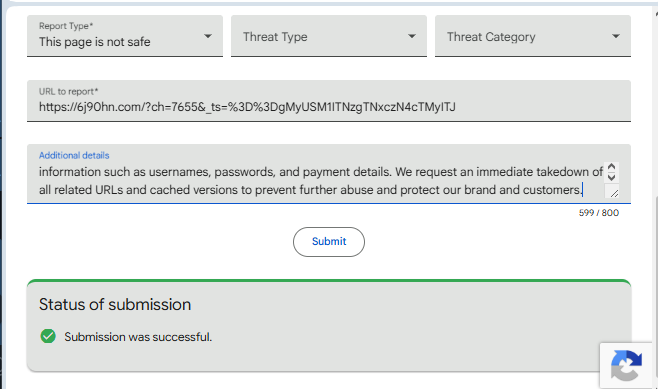The image size is (658, 389).
Task: Open the Threat Type dropdown
Action: 329,36
